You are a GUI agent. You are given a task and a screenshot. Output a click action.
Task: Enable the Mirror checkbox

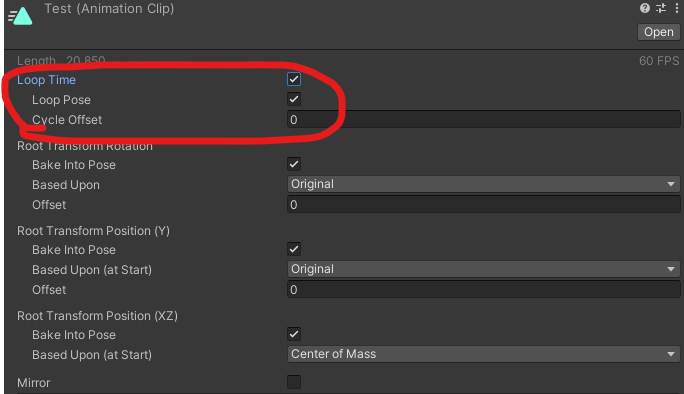pos(294,382)
